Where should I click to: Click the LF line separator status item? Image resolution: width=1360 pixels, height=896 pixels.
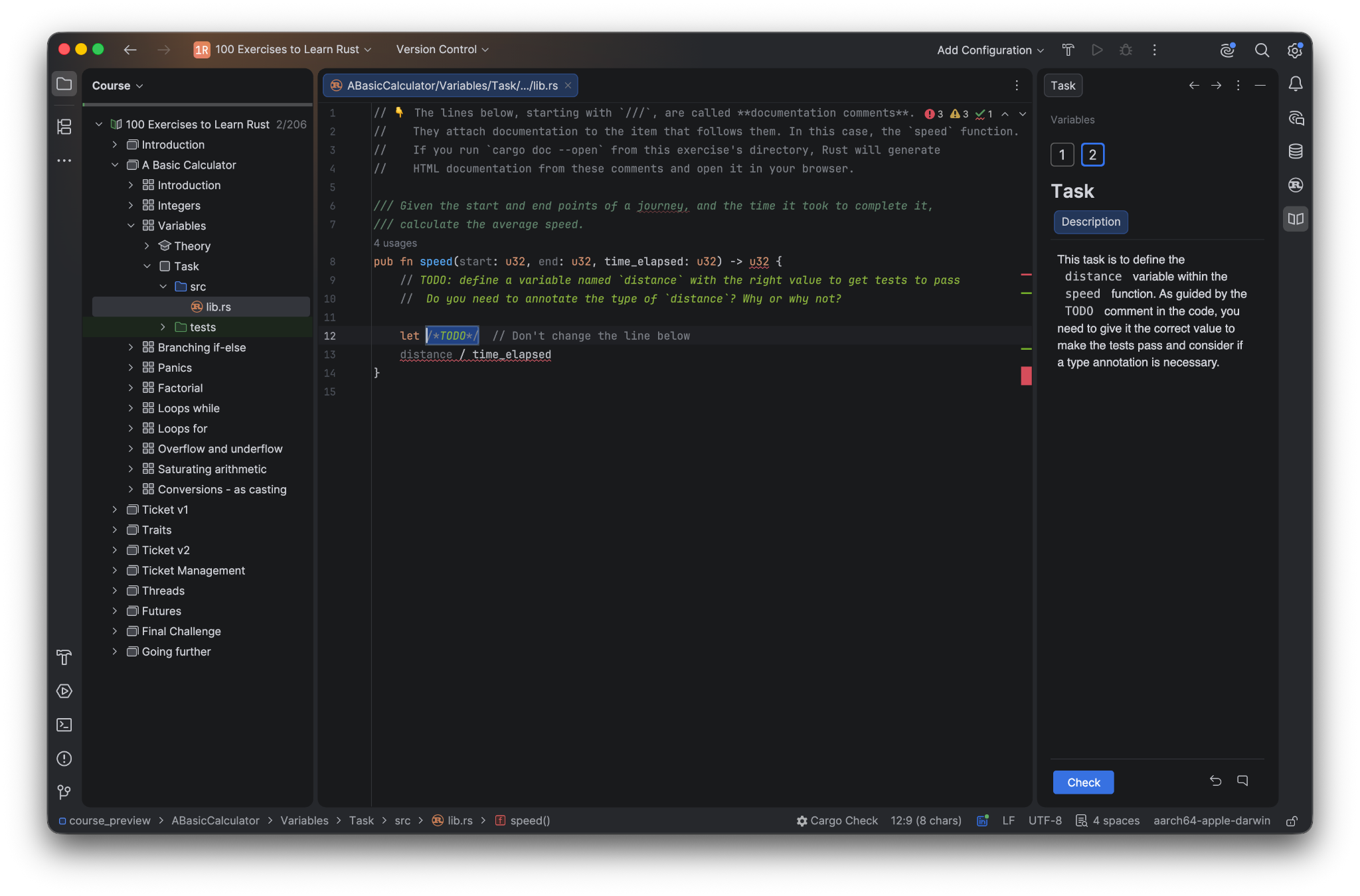[x=1008, y=821]
